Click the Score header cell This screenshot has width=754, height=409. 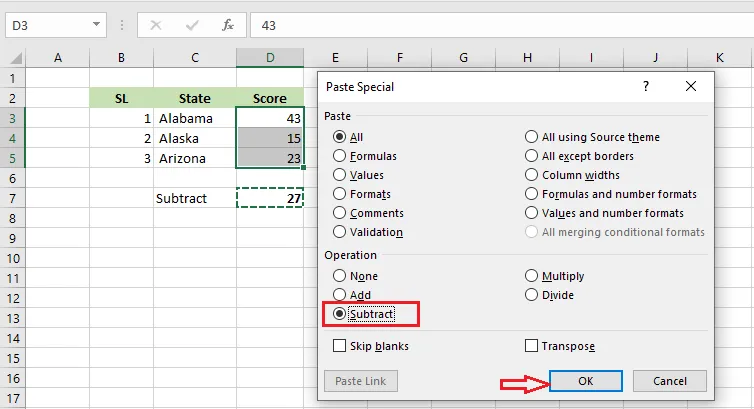click(270, 98)
